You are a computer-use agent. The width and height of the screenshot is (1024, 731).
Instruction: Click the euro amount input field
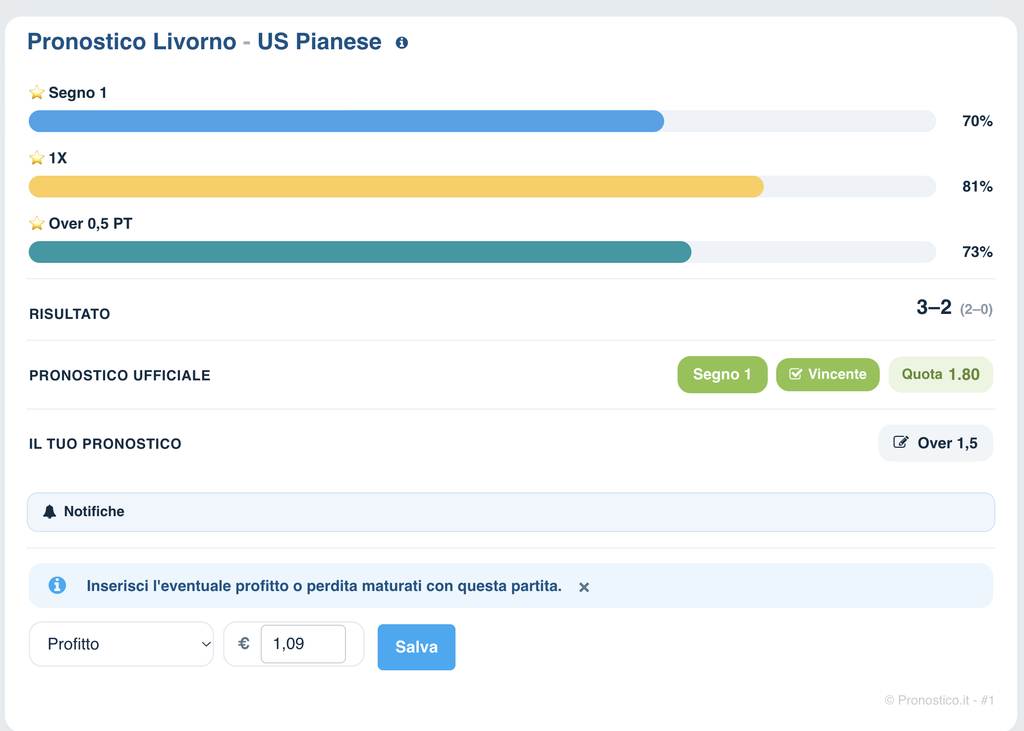[303, 643]
